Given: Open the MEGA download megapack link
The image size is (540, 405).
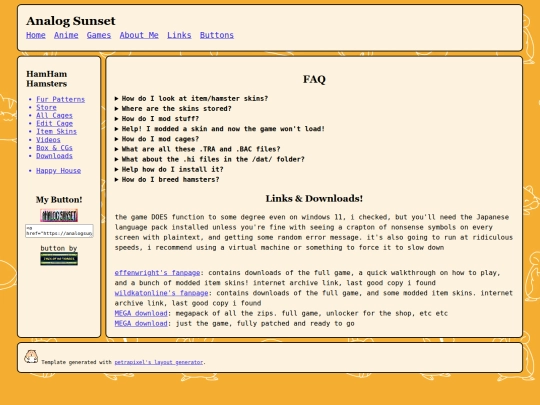Looking at the screenshot, I should pos(141,313).
